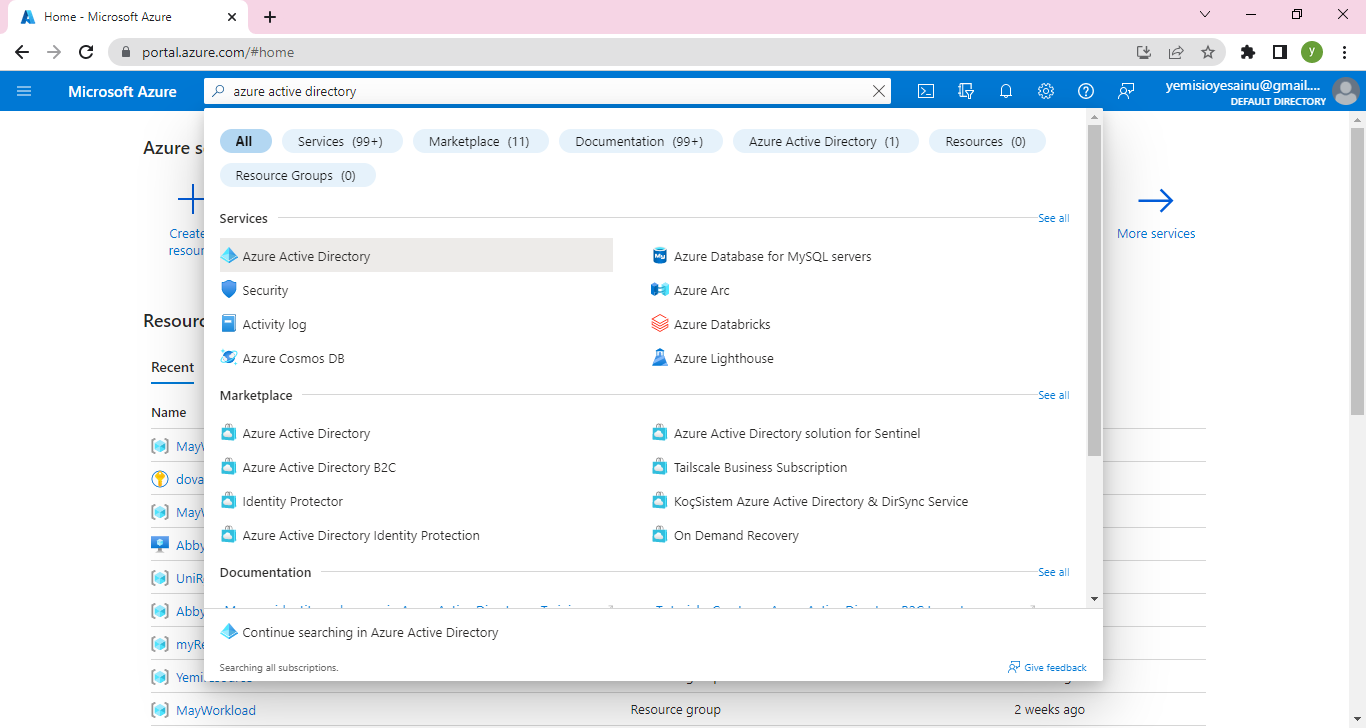Screen dimensions: 1366x728
Task: Open Azure Active Directory service result
Action: (306, 256)
